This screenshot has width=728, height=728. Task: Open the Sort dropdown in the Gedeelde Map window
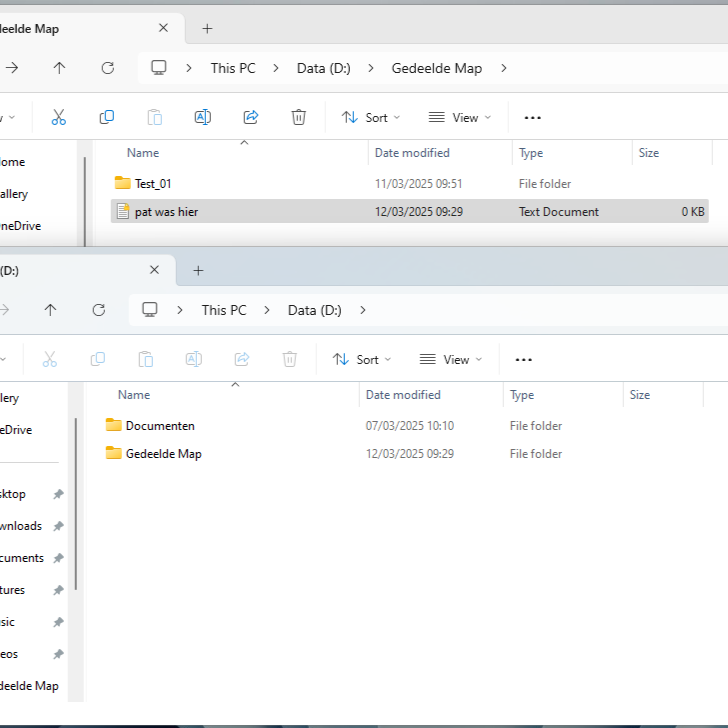point(370,117)
